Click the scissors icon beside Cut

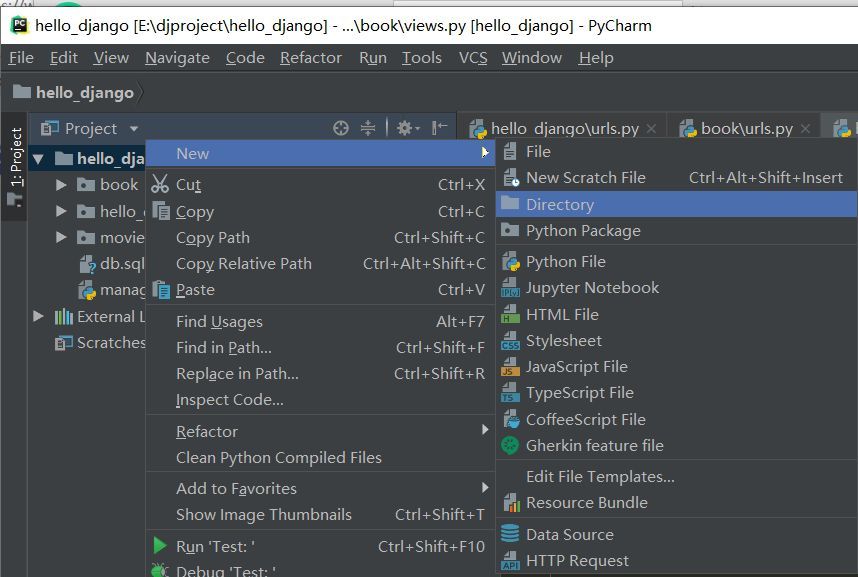tap(160, 184)
